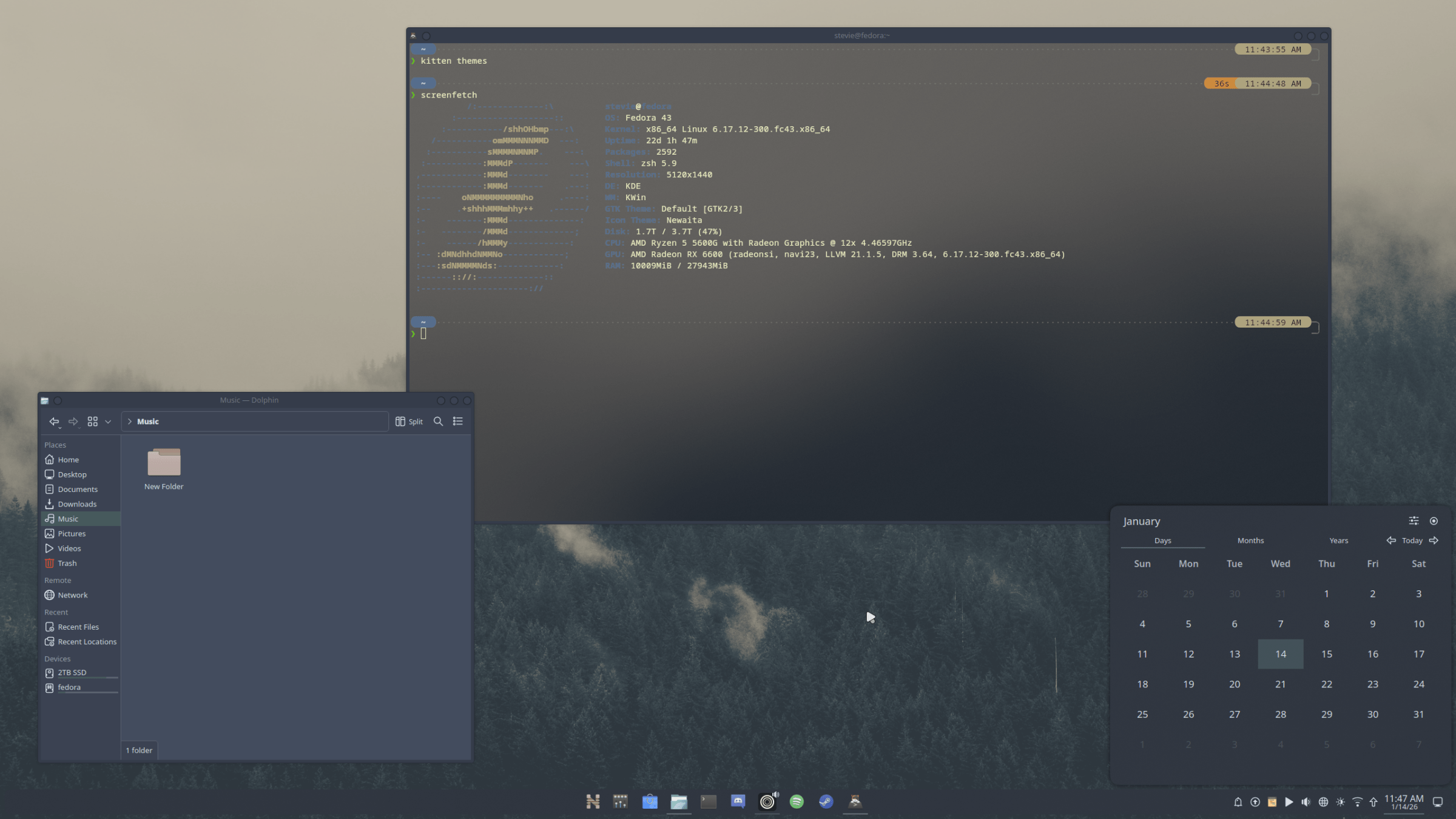Toggle Wi-Fi via the network tray icon
The width and height of the screenshot is (1456, 819).
tap(1358, 801)
